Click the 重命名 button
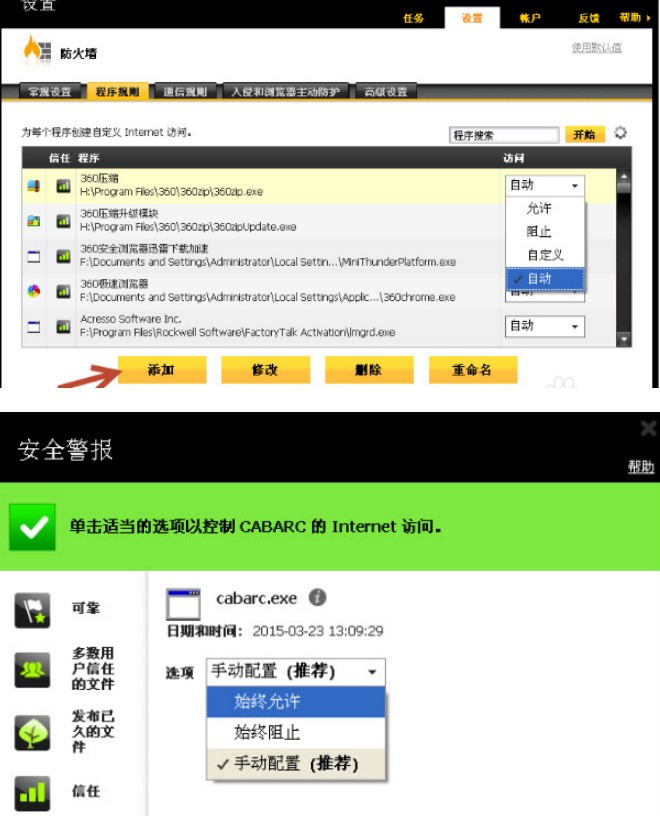Viewport: 660px width, 816px height. [x=473, y=370]
